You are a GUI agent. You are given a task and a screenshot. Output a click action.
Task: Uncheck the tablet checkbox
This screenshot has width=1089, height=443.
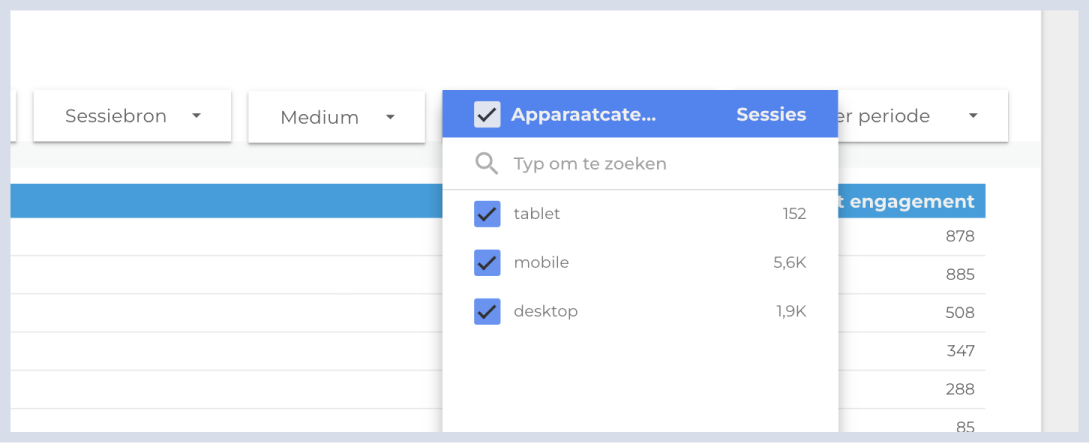[x=488, y=214]
